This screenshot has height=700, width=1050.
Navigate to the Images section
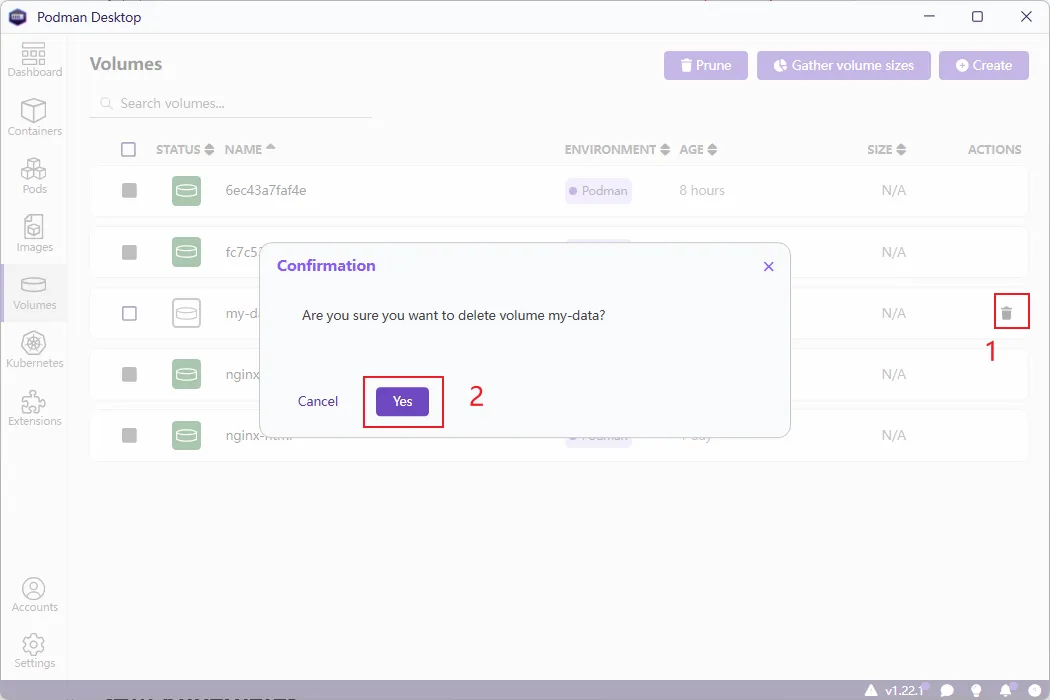(34, 234)
